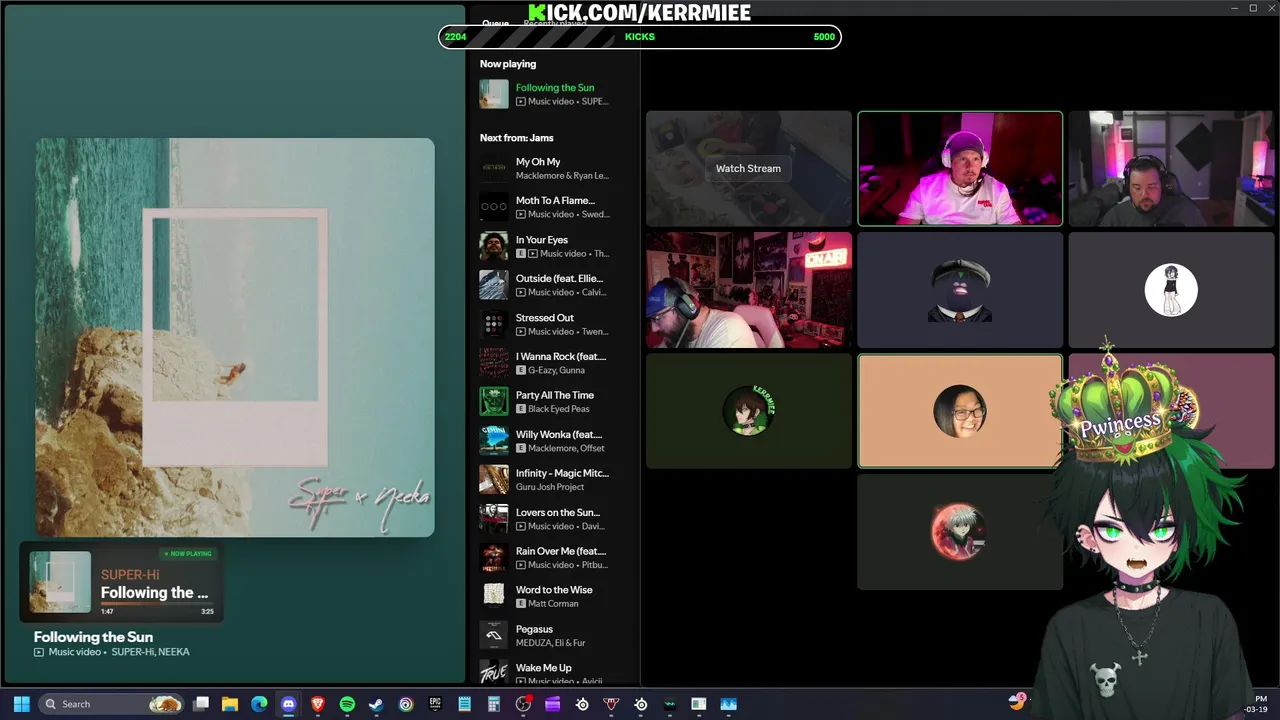Click the 'Stressed Out' album thumbnail
This screenshot has height=720, width=1280.
click(494, 324)
